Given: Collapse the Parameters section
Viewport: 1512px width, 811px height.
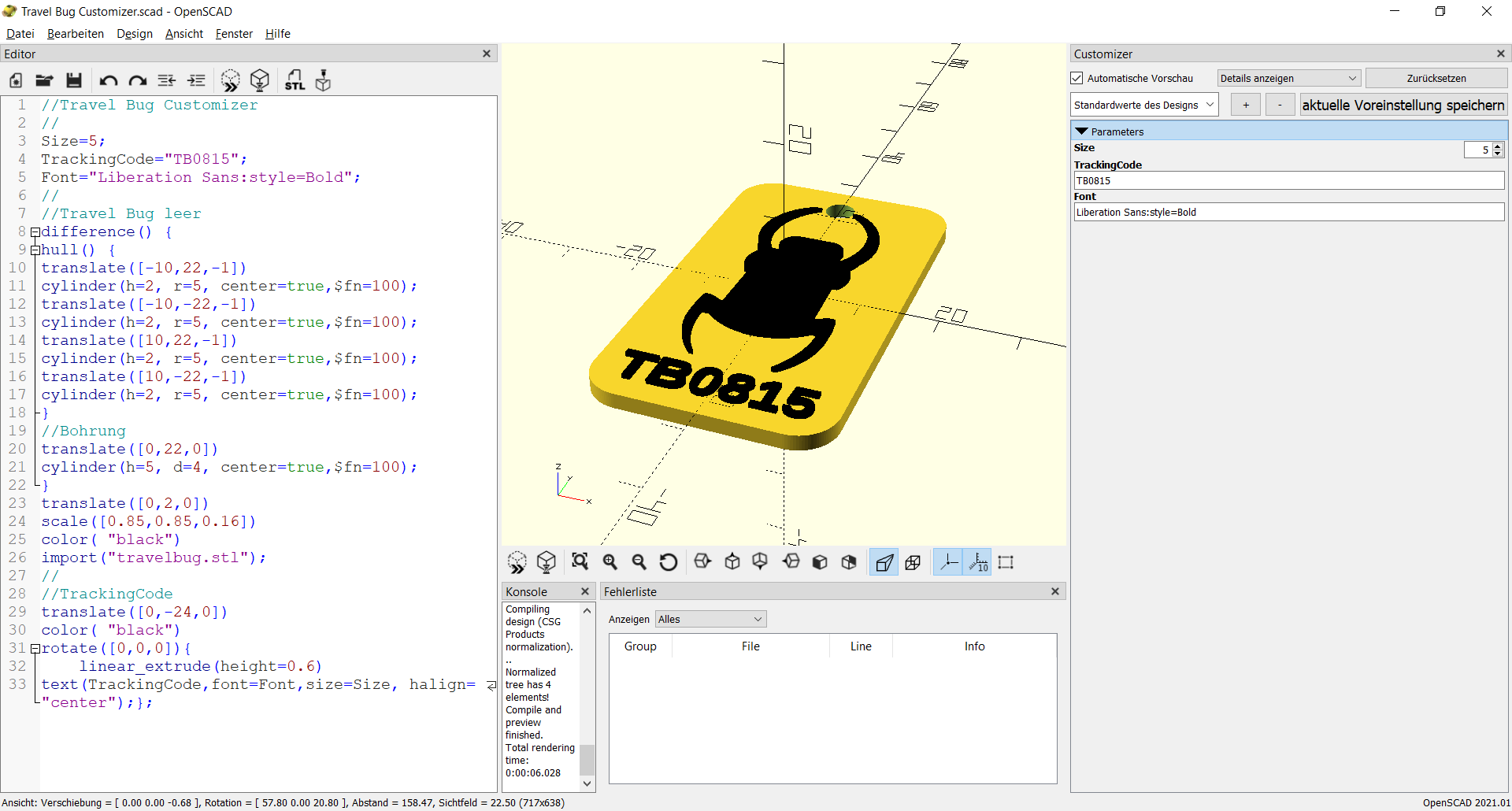Looking at the screenshot, I should [1082, 131].
